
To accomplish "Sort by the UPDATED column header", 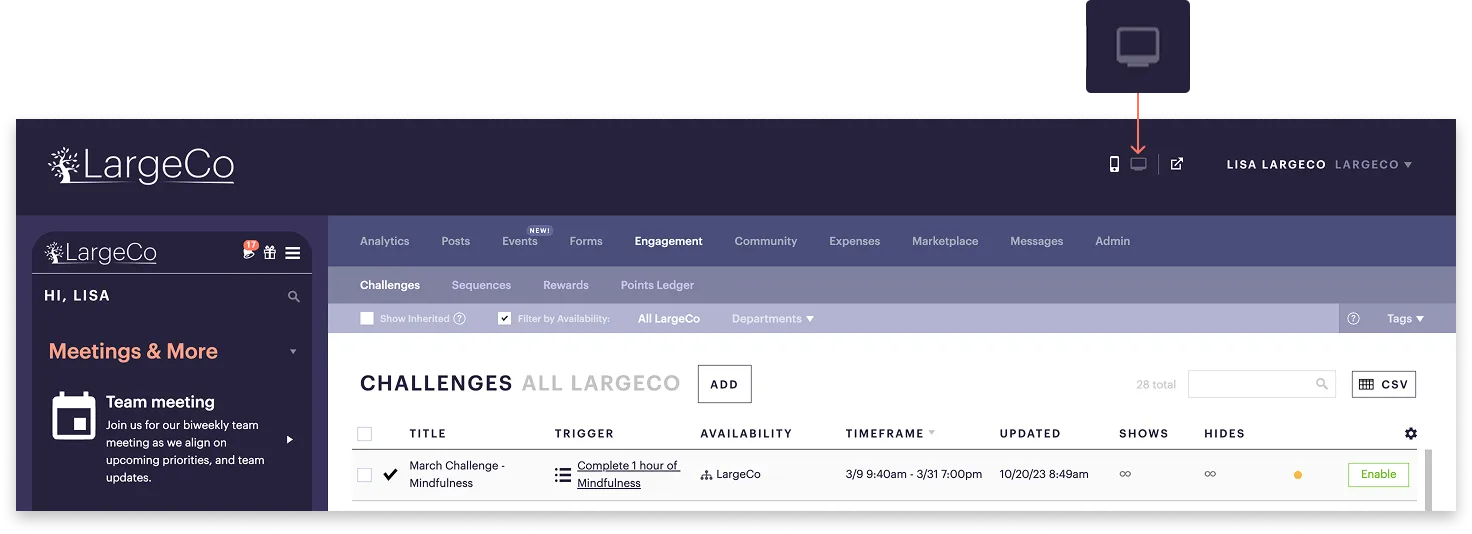I will coord(1030,433).
